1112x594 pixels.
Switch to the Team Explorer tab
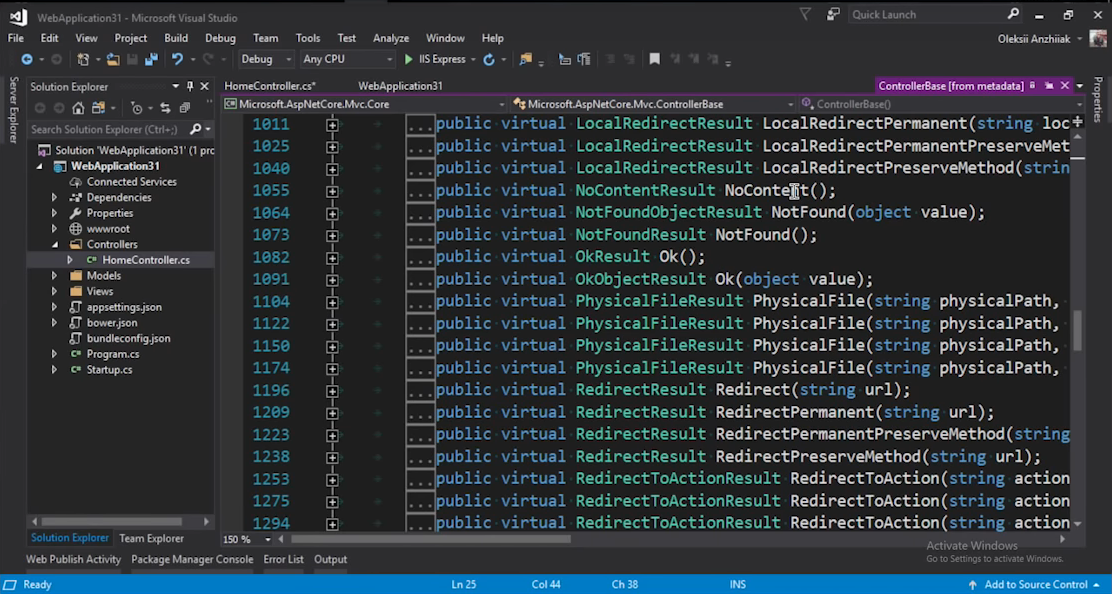coord(151,538)
